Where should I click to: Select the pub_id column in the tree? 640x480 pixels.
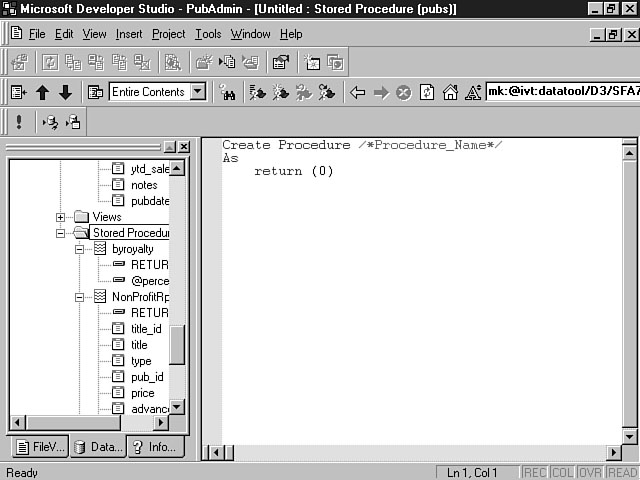pyautogui.click(x=147, y=377)
